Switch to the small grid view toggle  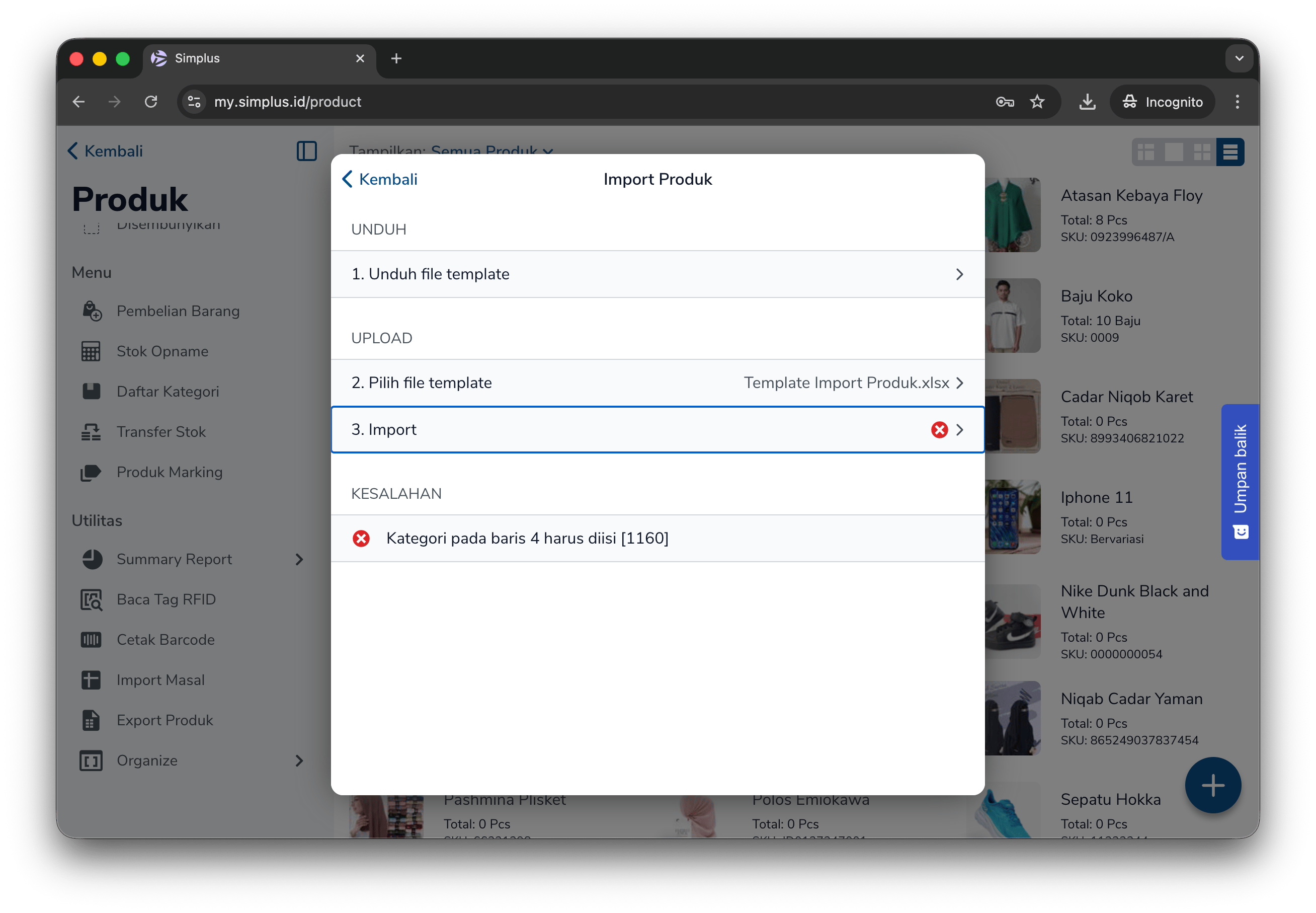coord(1202,152)
